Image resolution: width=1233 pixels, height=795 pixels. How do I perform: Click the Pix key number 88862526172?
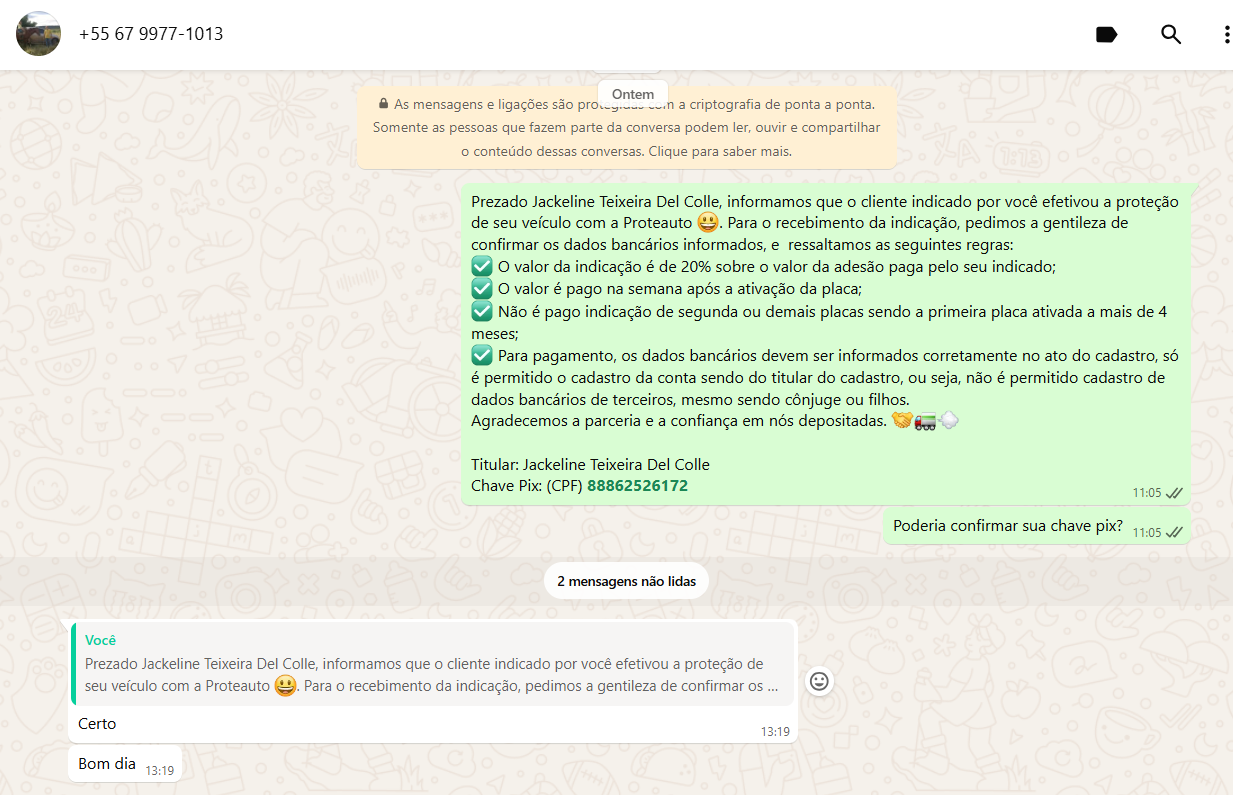[637, 486]
